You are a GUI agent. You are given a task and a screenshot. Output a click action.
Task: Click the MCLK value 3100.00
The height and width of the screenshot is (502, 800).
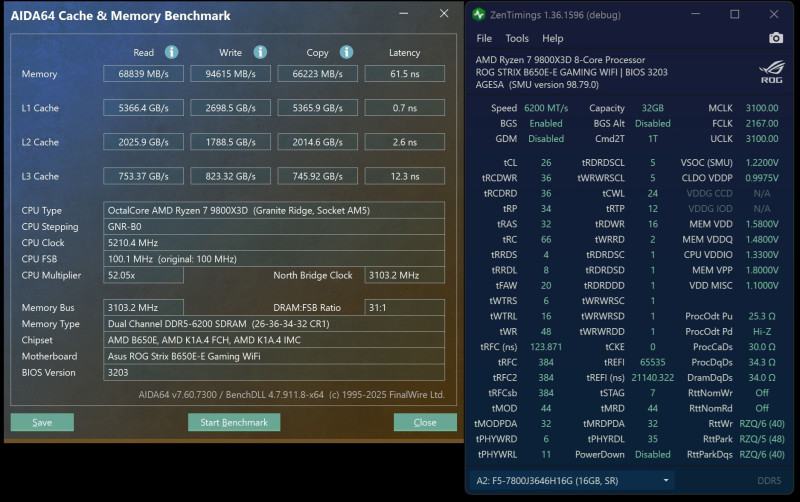coord(762,108)
